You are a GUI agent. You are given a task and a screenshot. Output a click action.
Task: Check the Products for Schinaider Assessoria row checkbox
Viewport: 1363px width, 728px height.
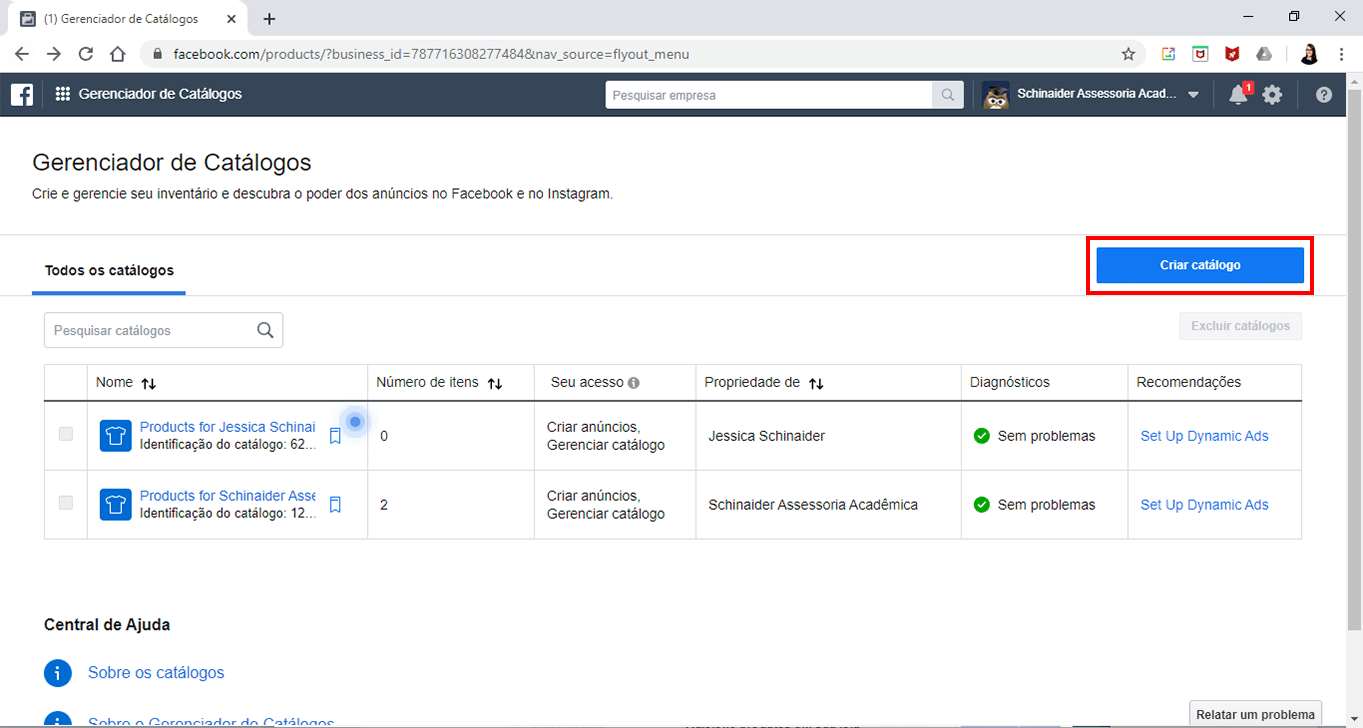pyautogui.click(x=66, y=503)
